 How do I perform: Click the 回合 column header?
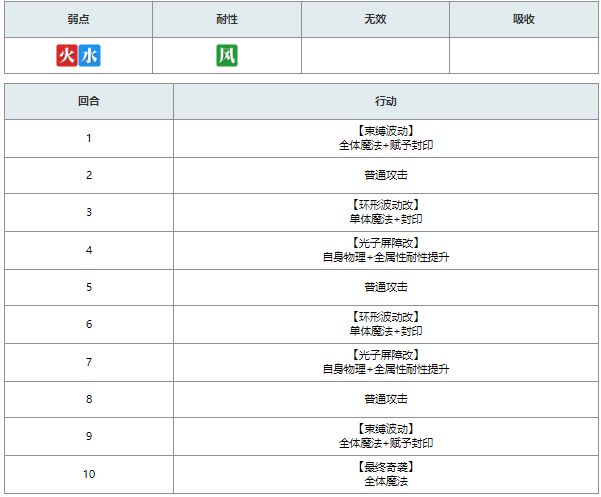pyautogui.click(x=89, y=101)
